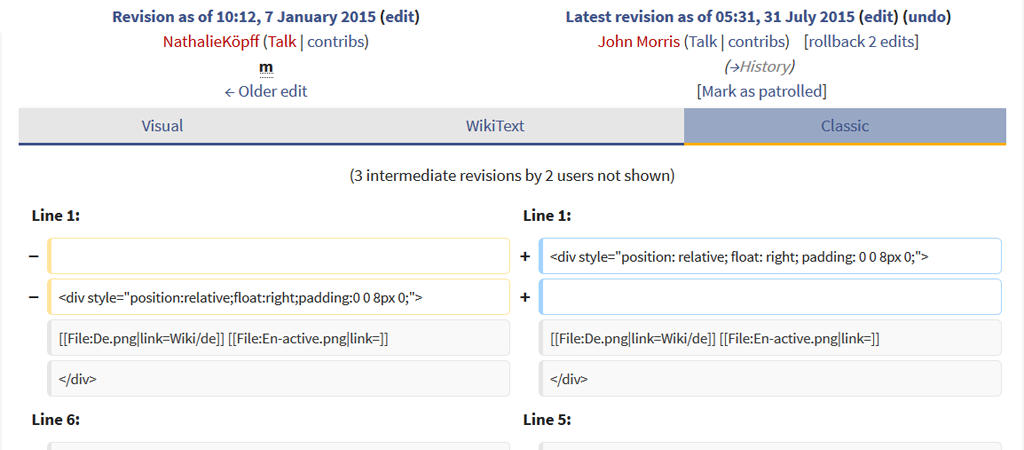Go to the Older edit
The height and width of the screenshot is (450, 1024).
266,91
